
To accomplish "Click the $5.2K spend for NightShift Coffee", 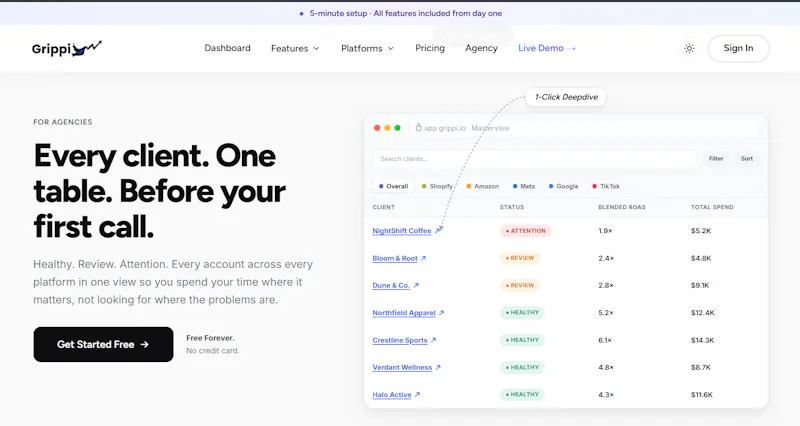I will click(701, 231).
